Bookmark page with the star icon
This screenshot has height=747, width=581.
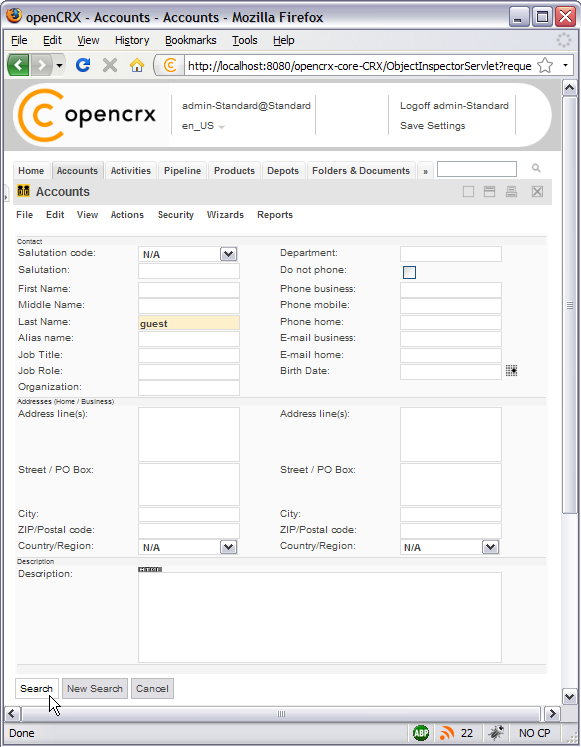[545, 65]
